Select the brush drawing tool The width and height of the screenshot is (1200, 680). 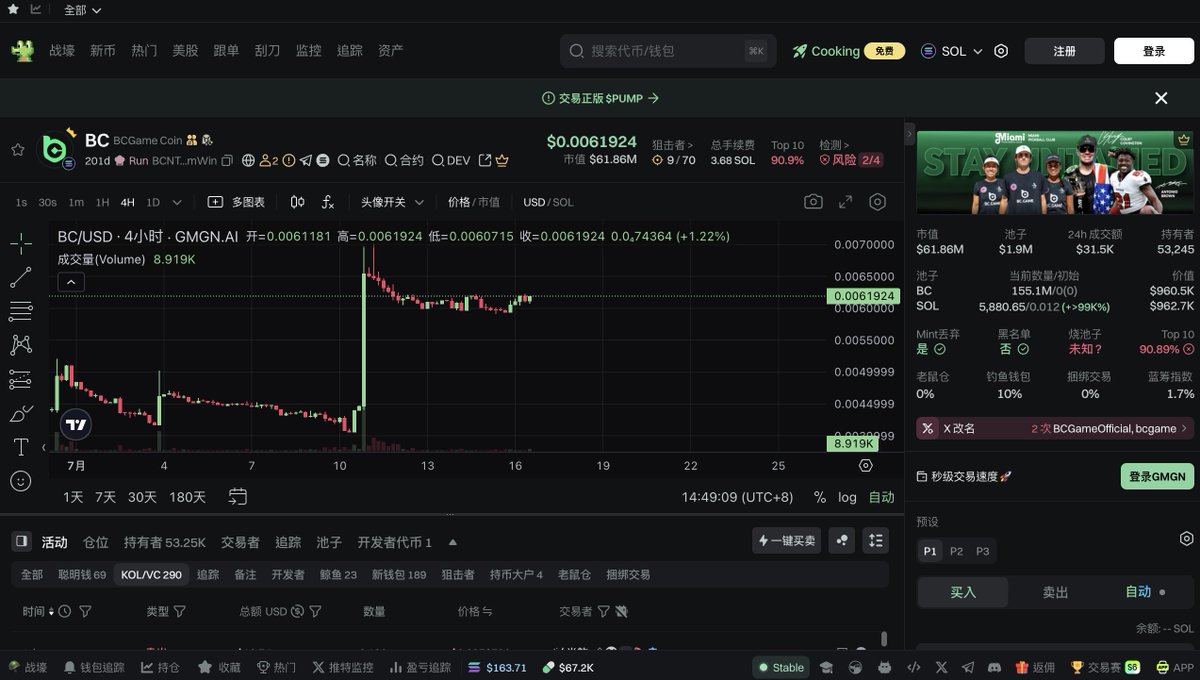(x=20, y=413)
